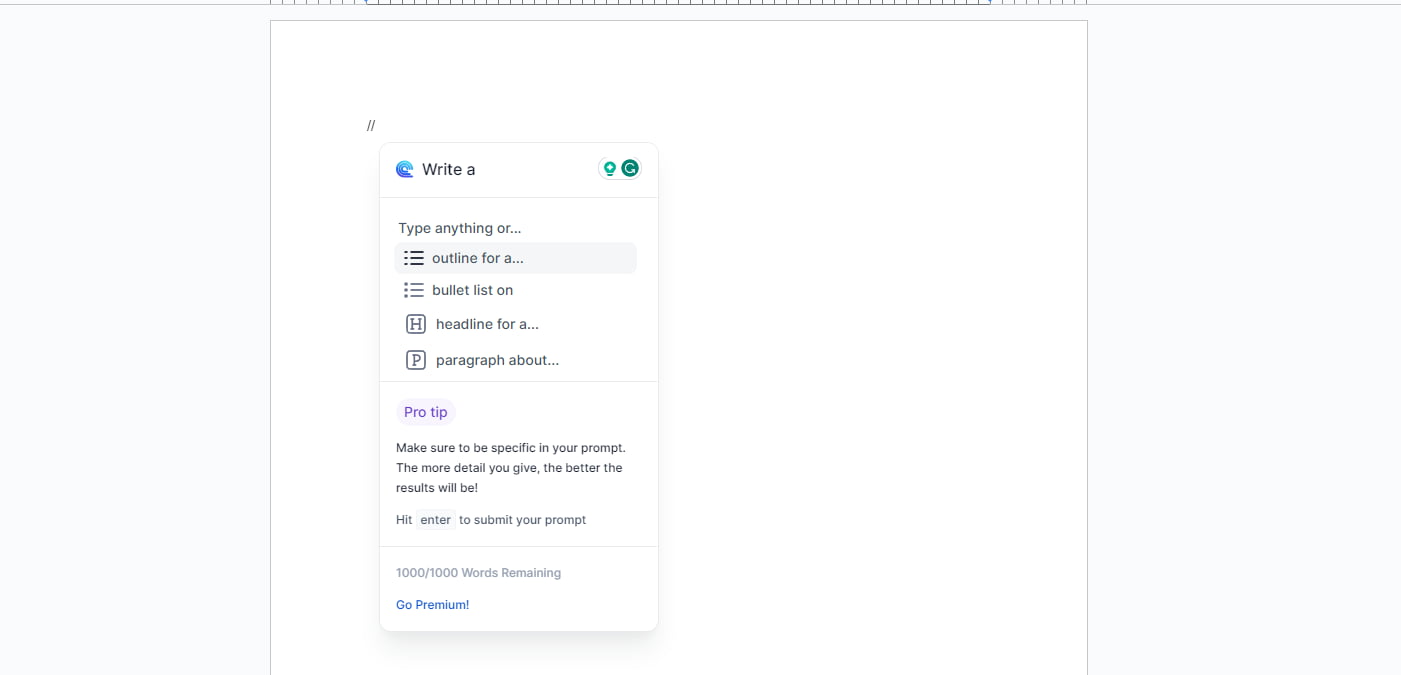Screen dimensions: 1401x675
Task: Click the purple Pro tip badge
Action: click(425, 411)
